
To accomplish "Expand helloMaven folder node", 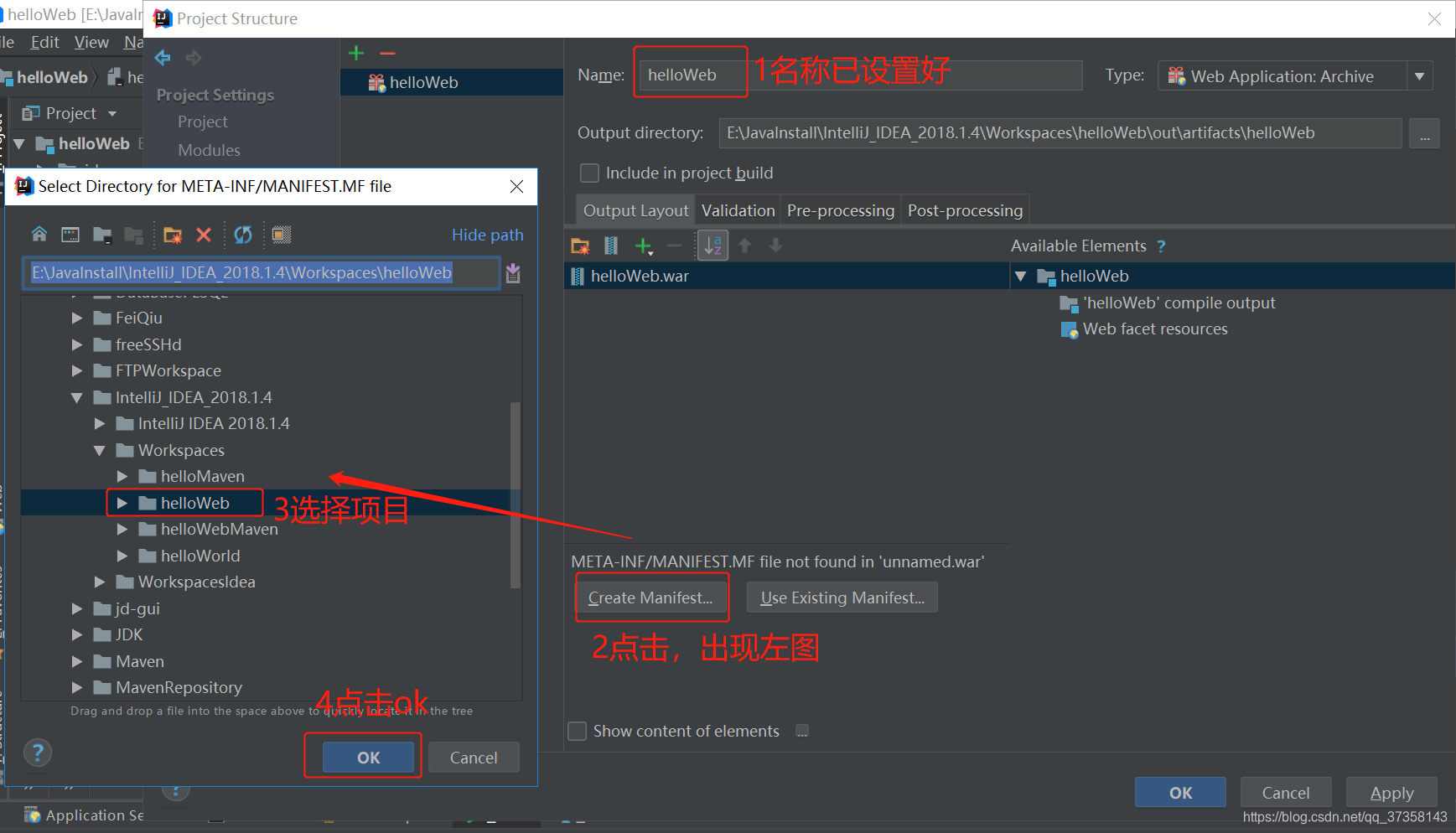I will tap(122, 477).
